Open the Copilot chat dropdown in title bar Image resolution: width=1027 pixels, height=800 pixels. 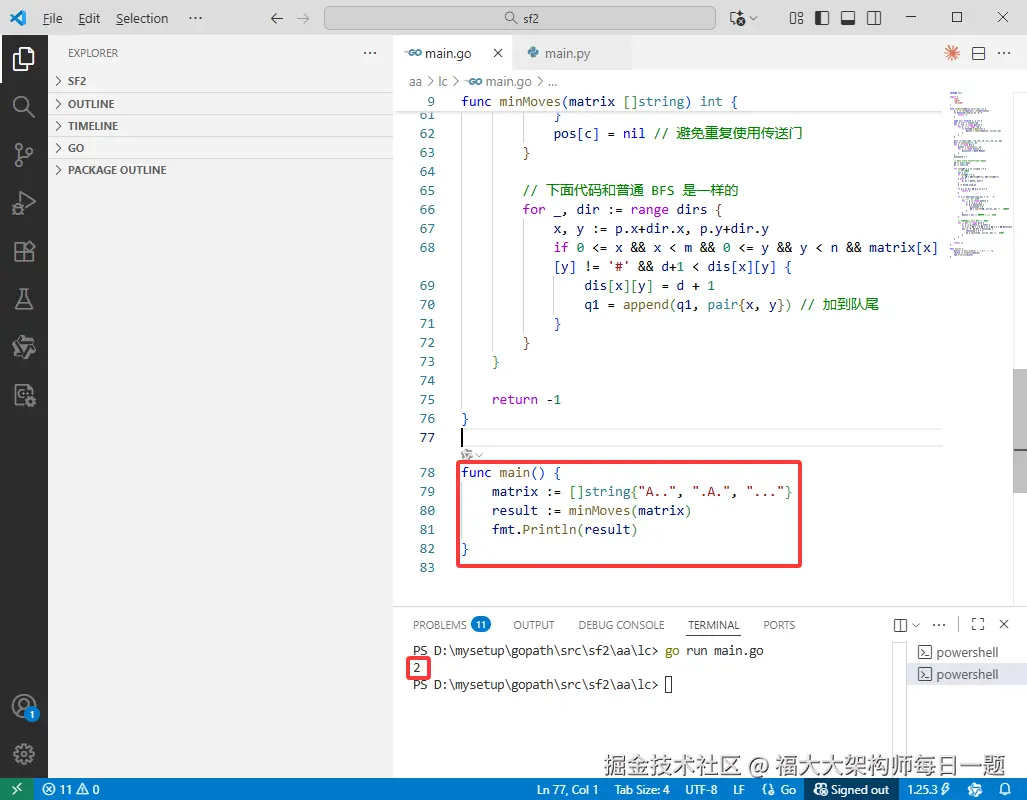pyautogui.click(x=743, y=18)
